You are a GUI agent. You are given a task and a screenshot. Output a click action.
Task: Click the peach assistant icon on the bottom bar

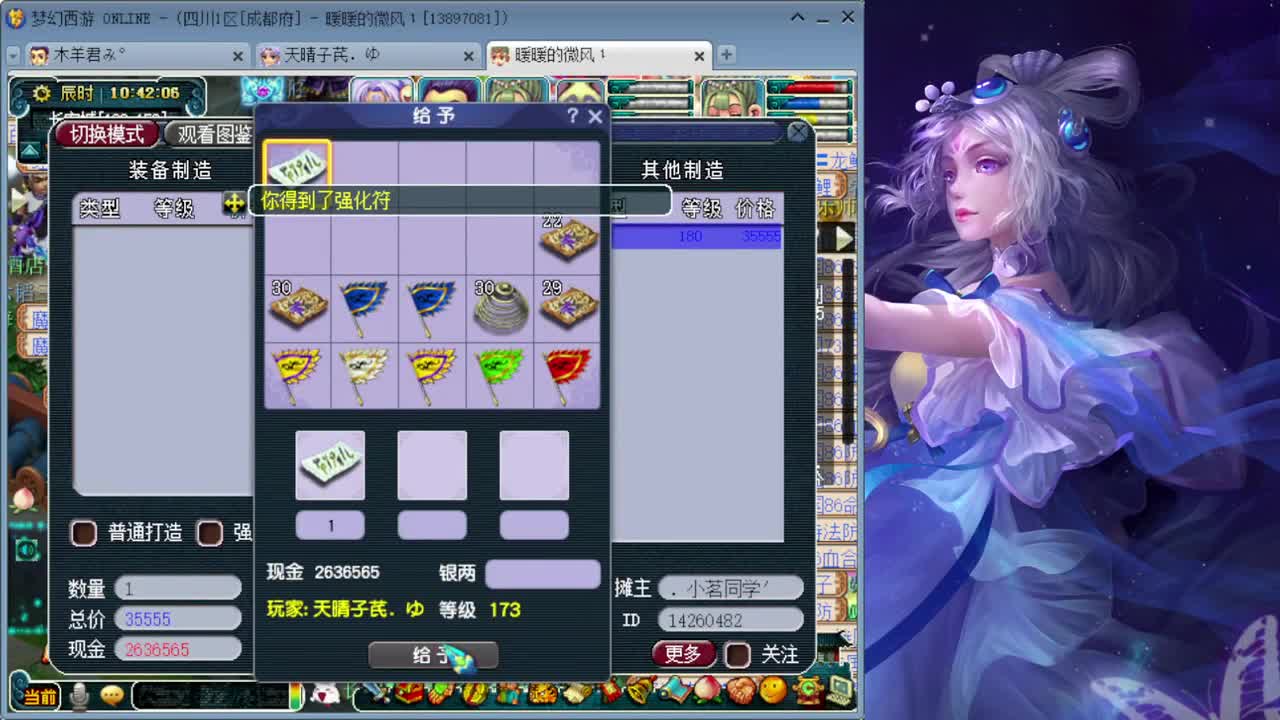click(707, 690)
